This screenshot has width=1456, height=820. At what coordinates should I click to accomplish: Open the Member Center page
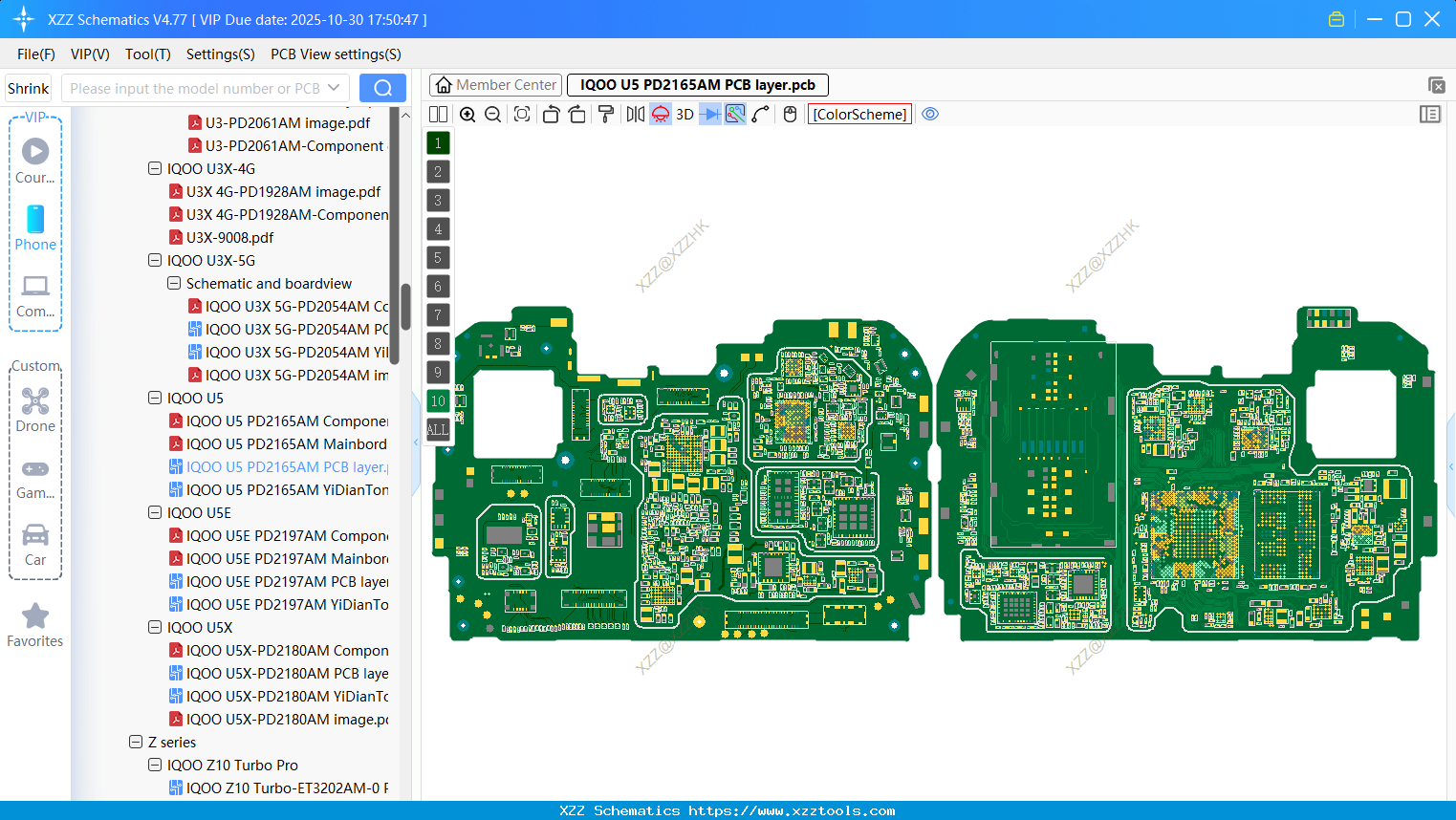(495, 84)
